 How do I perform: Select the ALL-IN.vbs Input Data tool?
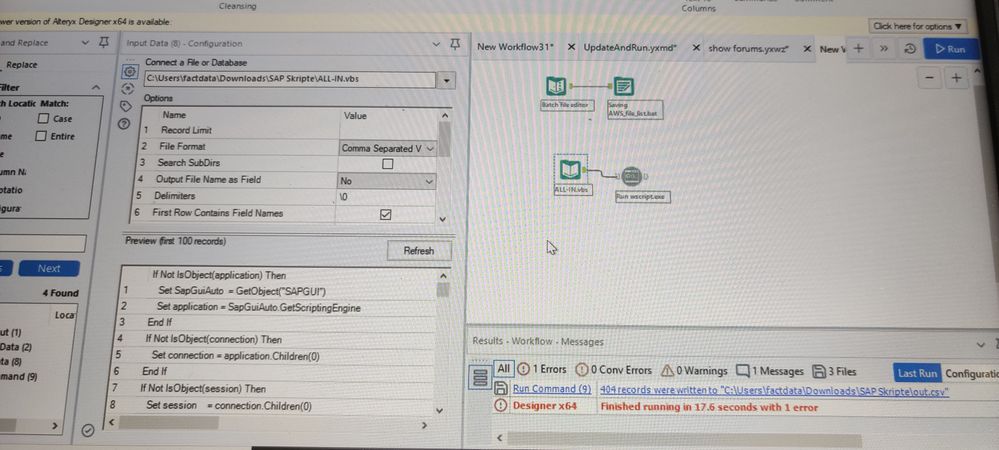570,170
